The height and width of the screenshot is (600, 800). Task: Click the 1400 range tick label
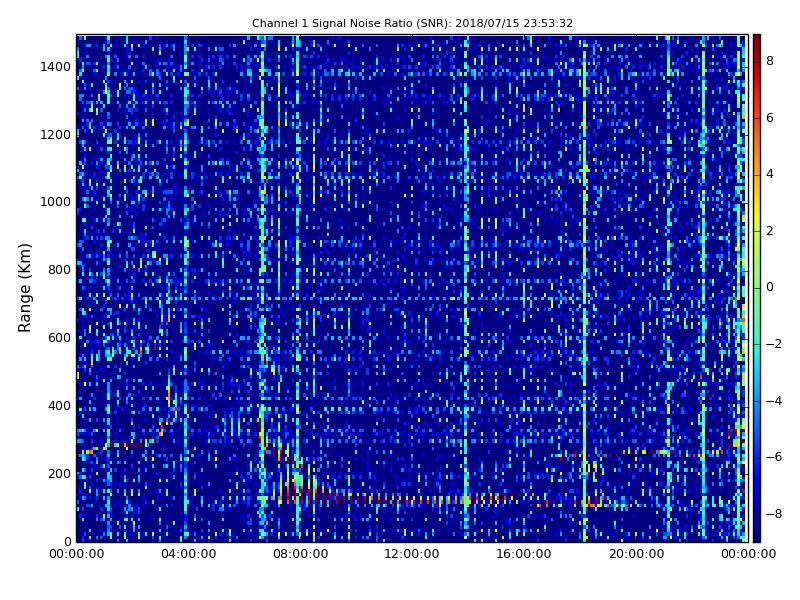coord(56,67)
